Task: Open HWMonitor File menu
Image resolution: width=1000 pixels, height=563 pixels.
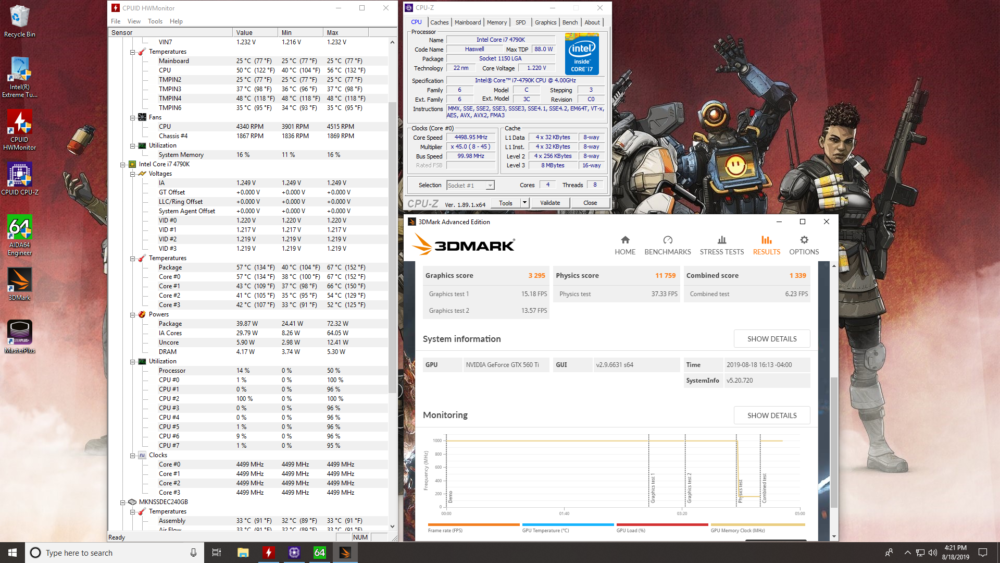Action: pos(115,21)
